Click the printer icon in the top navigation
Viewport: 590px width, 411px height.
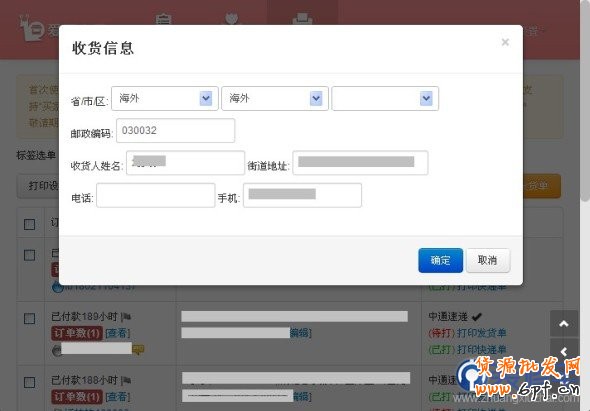coord(302,19)
